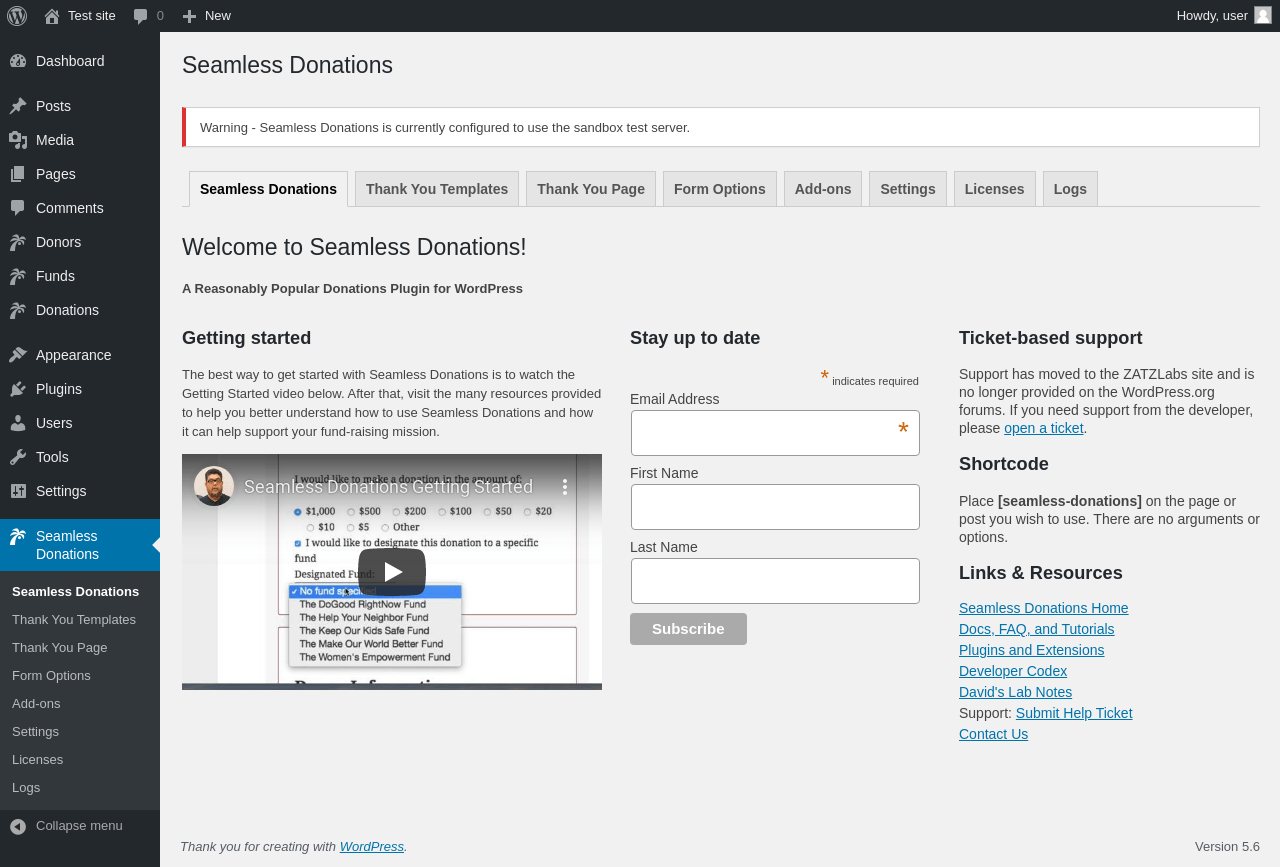Click the Donors palm tree icon
Screen dimensions: 1280x867
point(18,242)
